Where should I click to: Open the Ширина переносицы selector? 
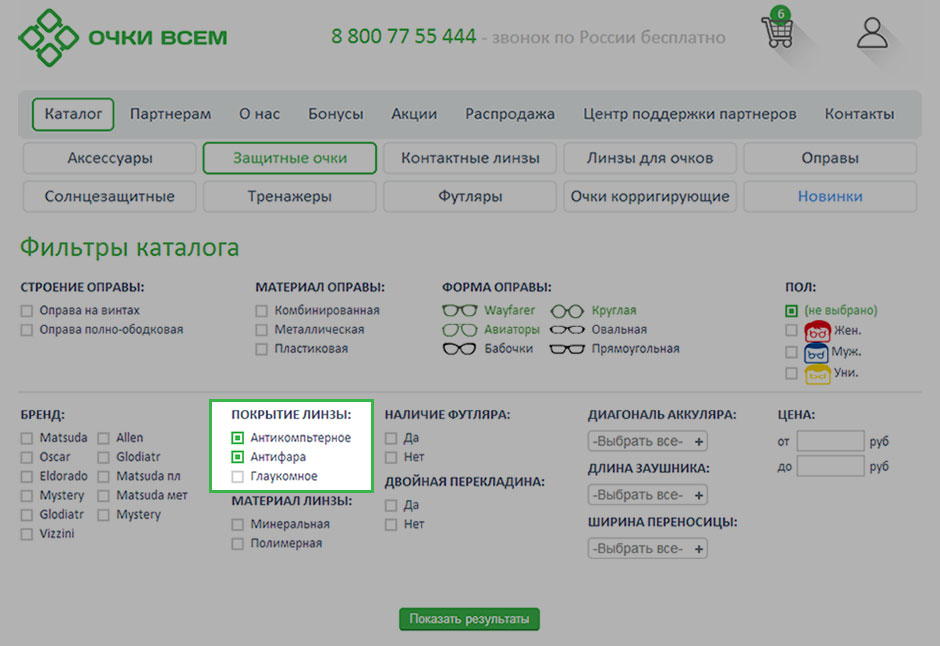[x=648, y=549]
